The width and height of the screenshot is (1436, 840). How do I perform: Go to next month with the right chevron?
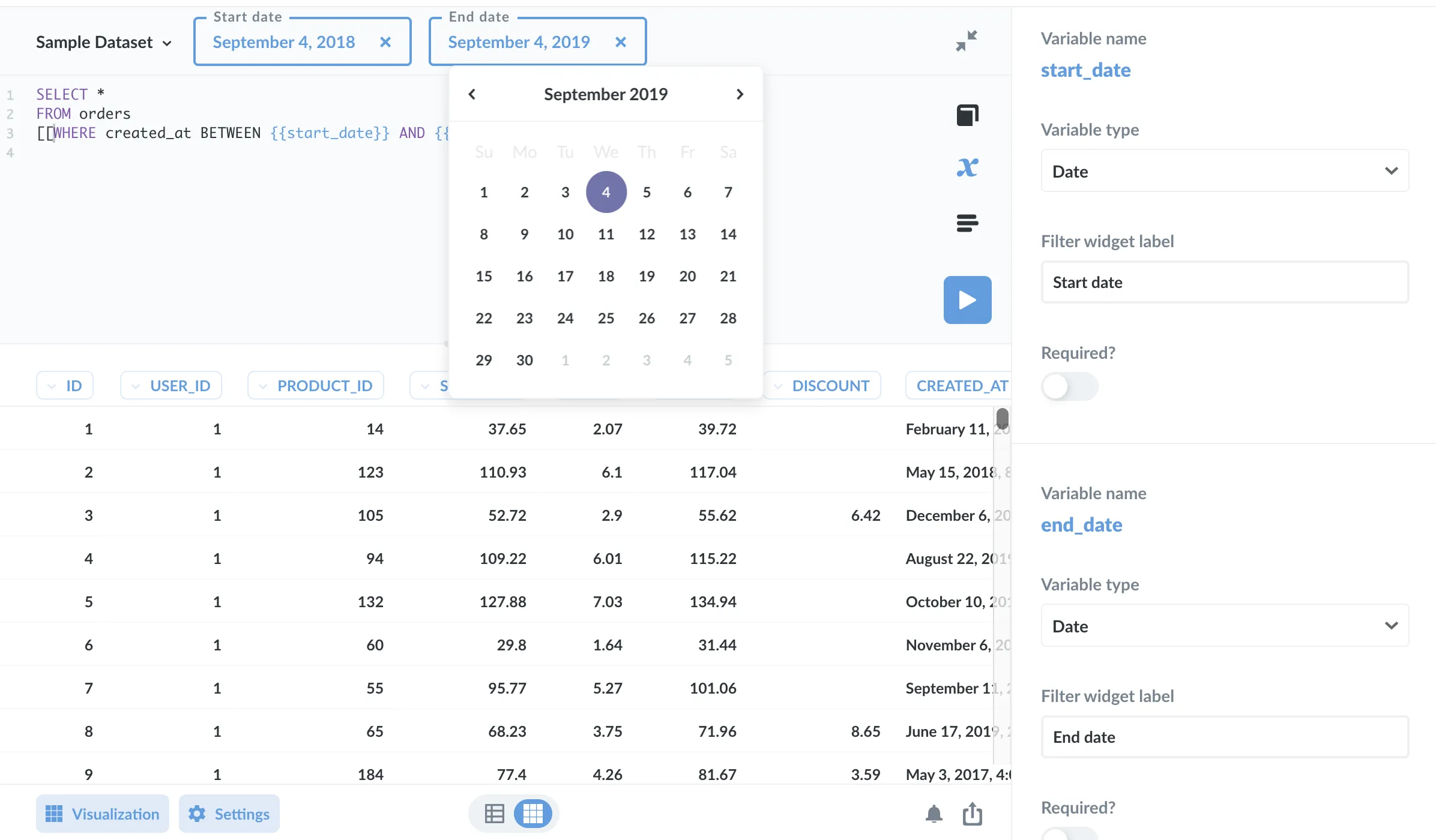coord(740,94)
